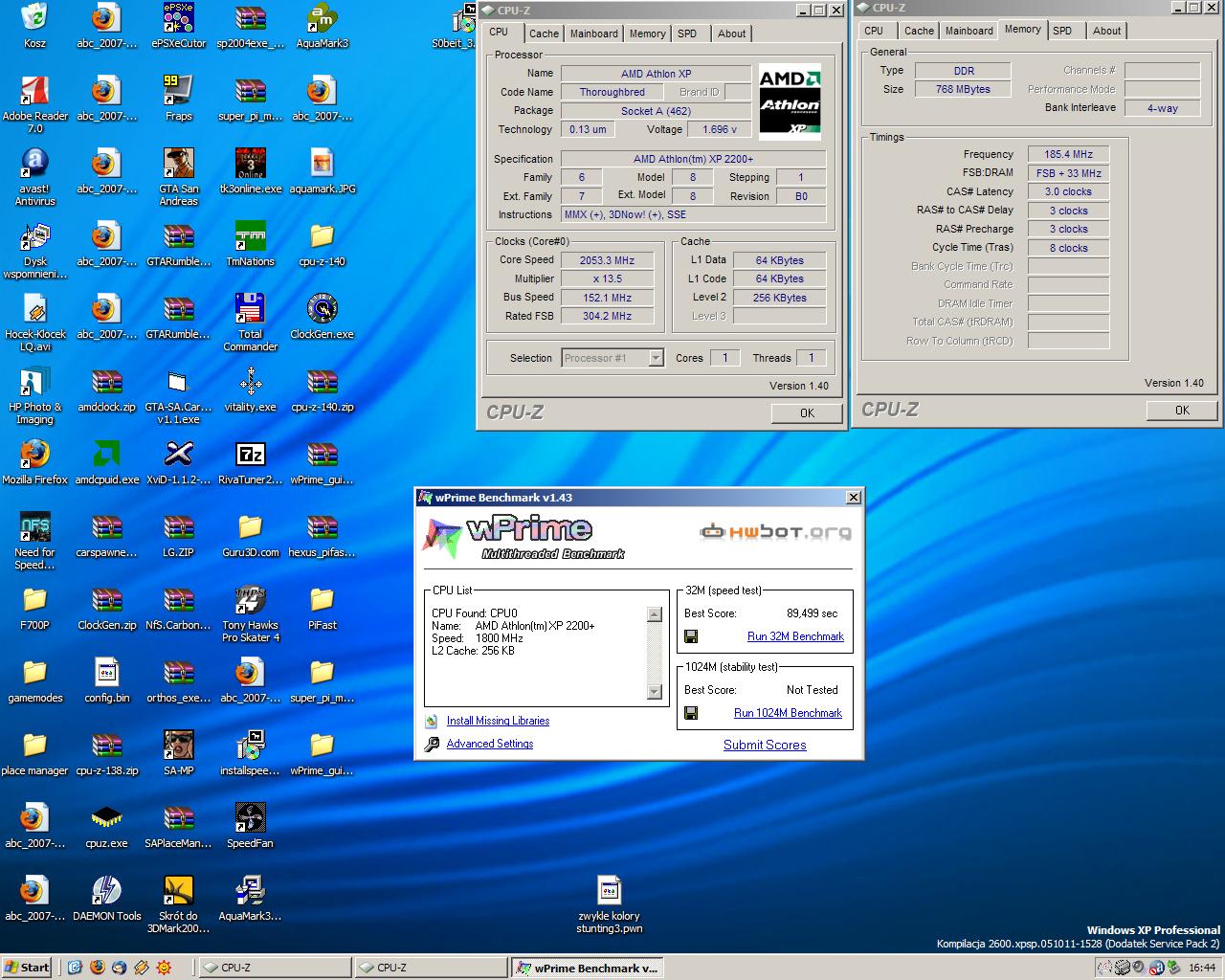
Task: Select the ClockGen.exe desktop icon
Action: (x=322, y=317)
